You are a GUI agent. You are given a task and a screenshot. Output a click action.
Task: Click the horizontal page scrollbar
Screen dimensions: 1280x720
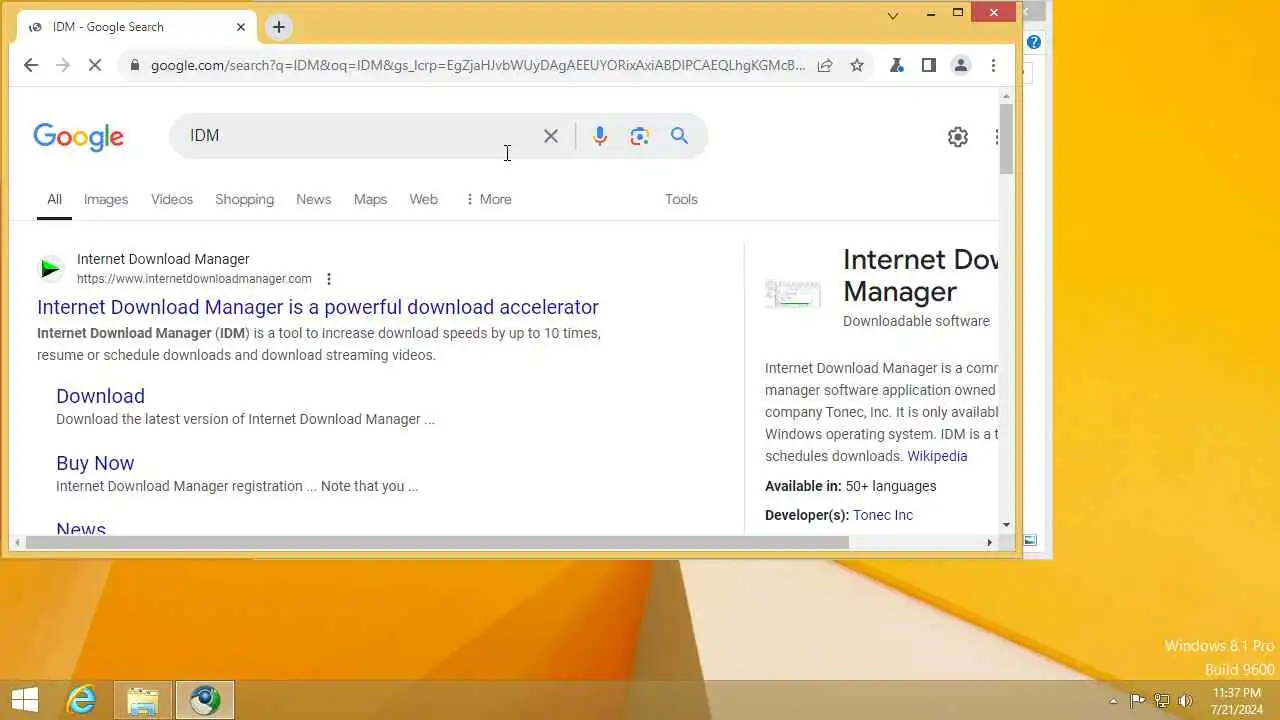click(x=437, y=542)
